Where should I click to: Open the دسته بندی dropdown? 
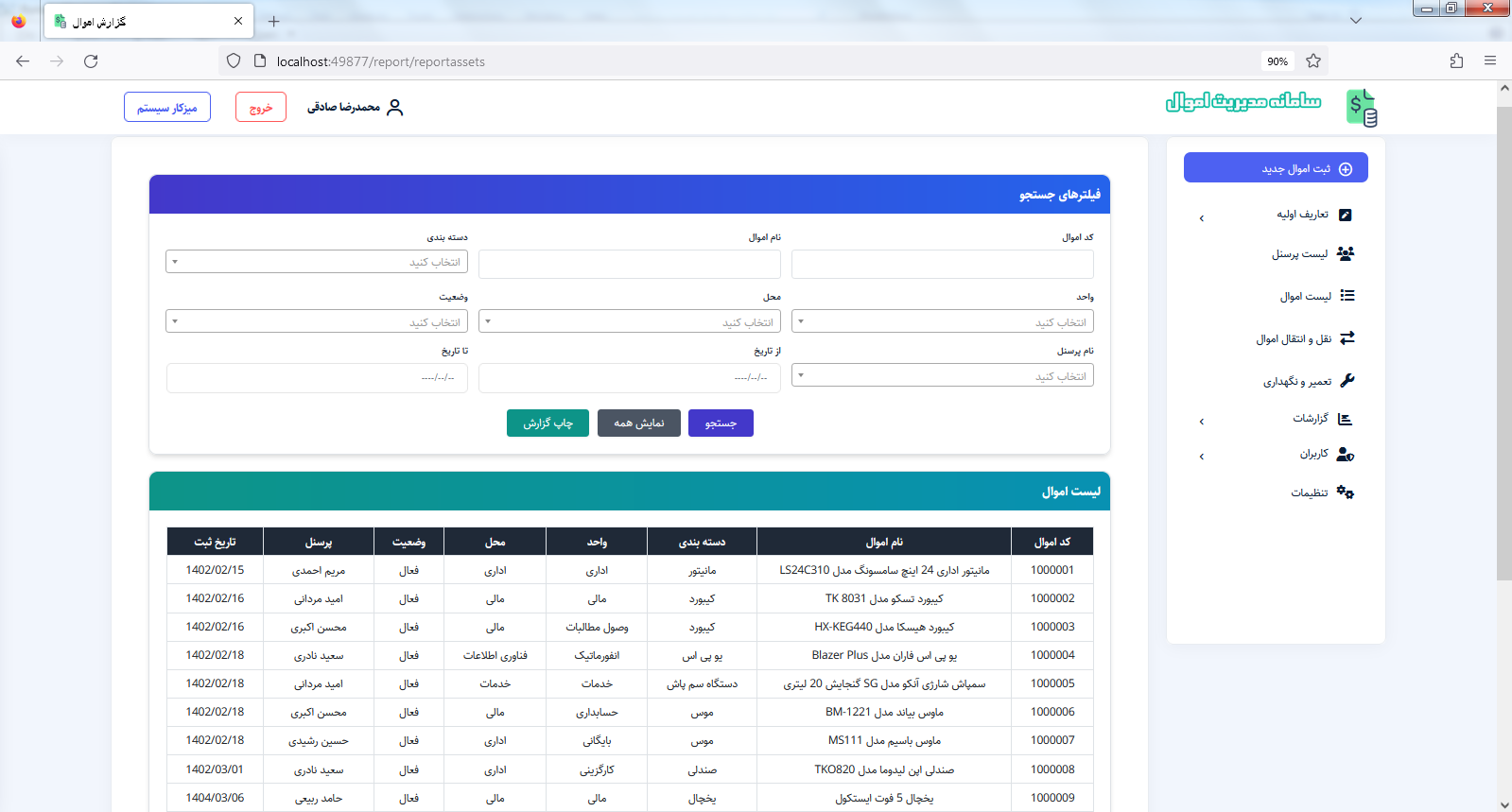(x=317, y=262)
